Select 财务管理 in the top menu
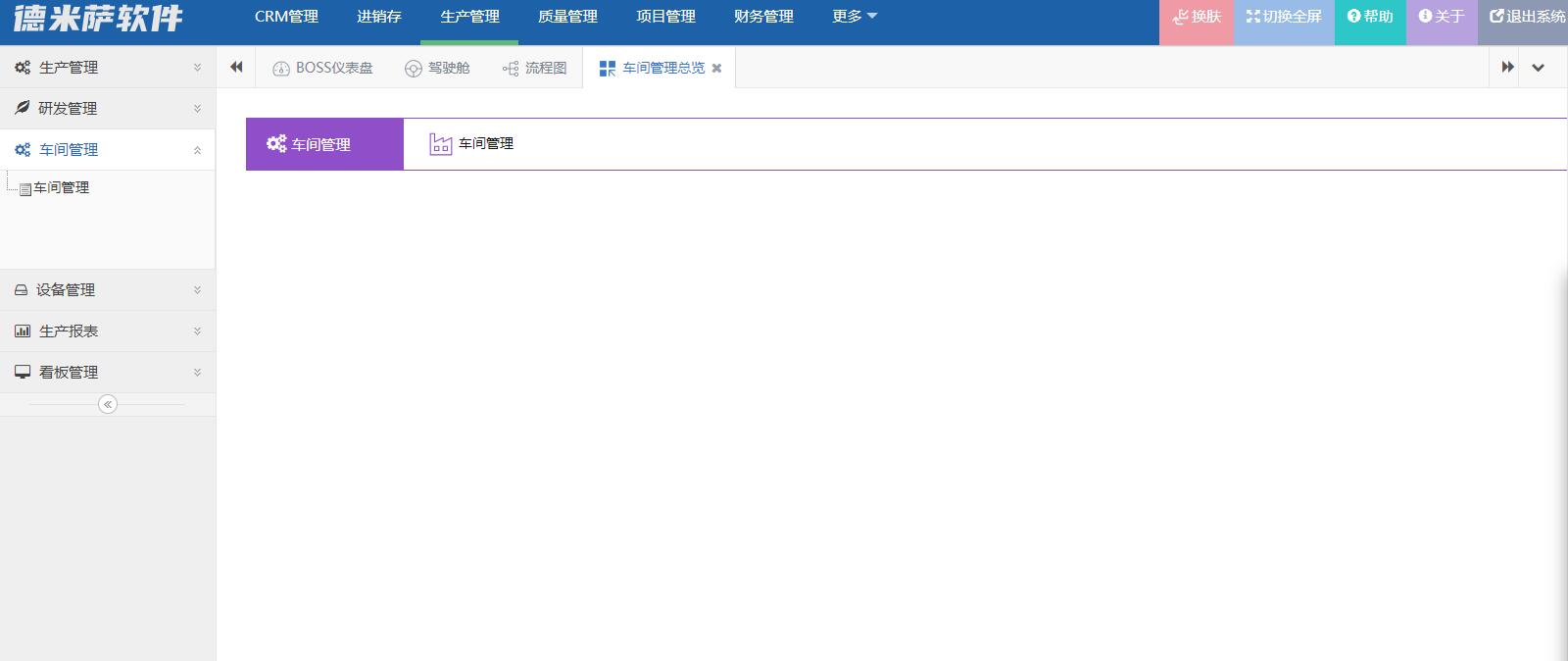The image size is (1568, 661). coord(763,17)
